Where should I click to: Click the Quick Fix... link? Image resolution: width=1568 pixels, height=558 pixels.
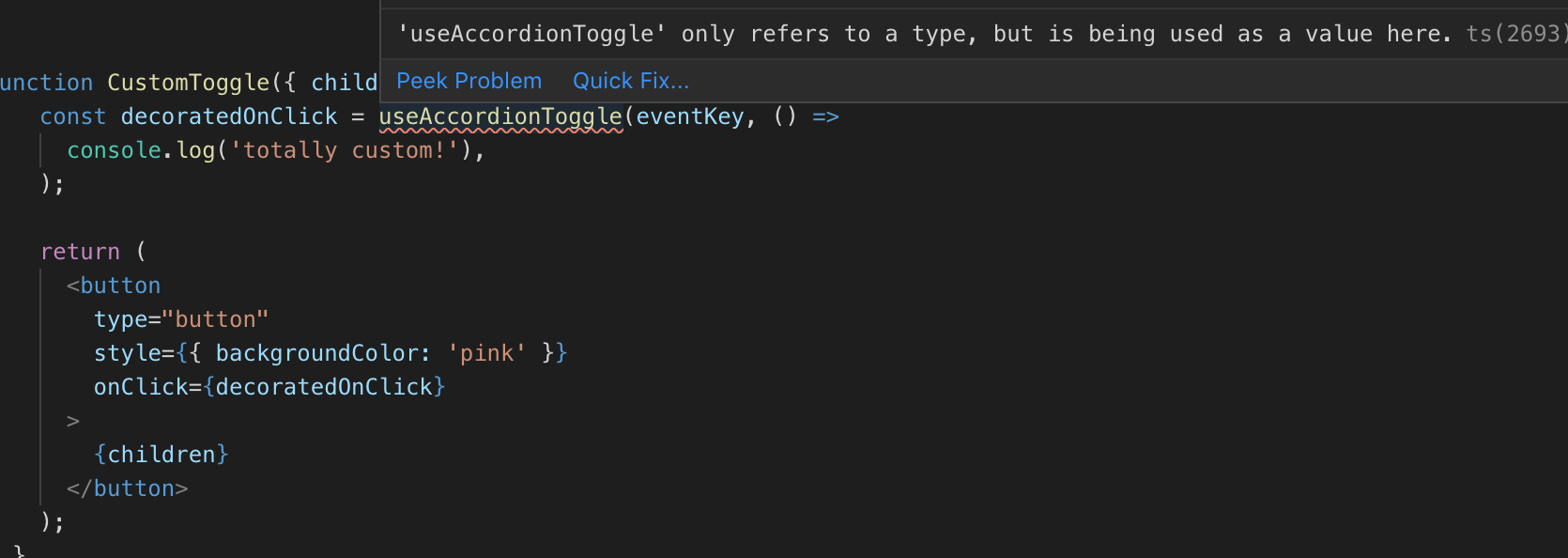pyautogui.click(x=630, y=81)
